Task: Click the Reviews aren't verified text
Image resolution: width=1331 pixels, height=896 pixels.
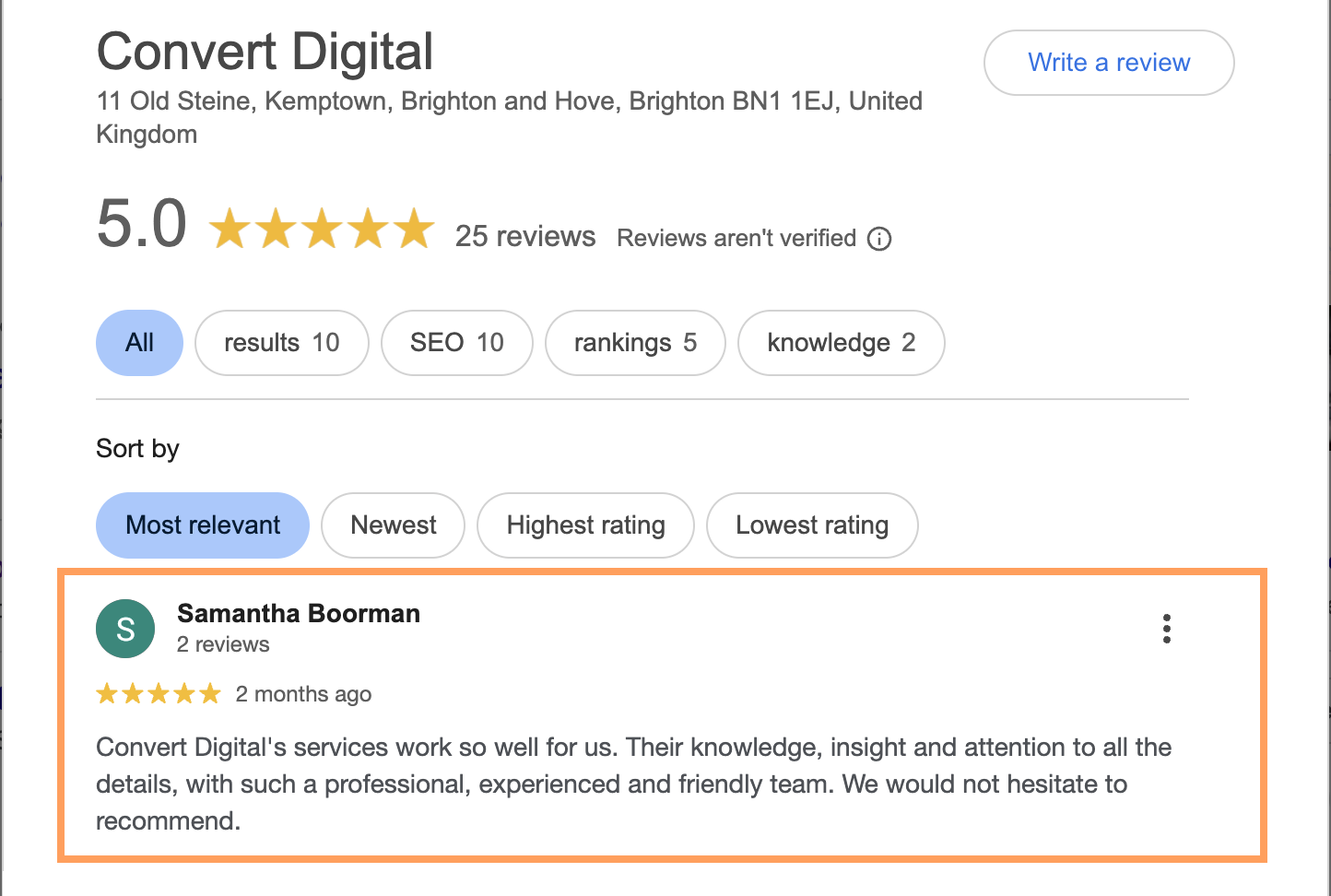Action: (736, 238)
